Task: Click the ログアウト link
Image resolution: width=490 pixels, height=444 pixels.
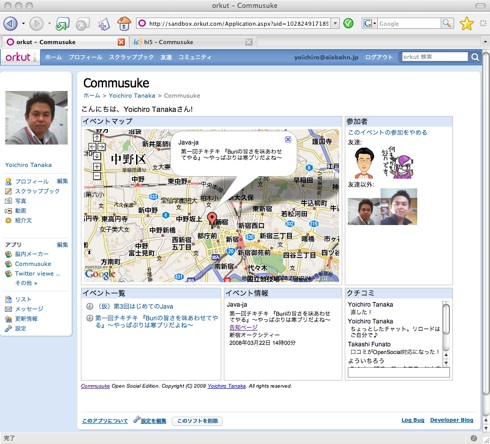Action: point(379,57)
